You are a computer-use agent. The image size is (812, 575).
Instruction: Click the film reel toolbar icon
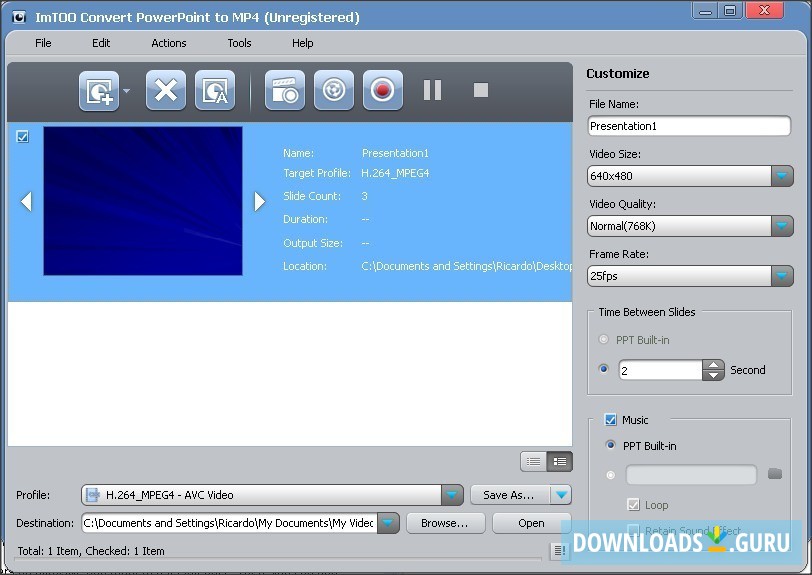[334, 91]
